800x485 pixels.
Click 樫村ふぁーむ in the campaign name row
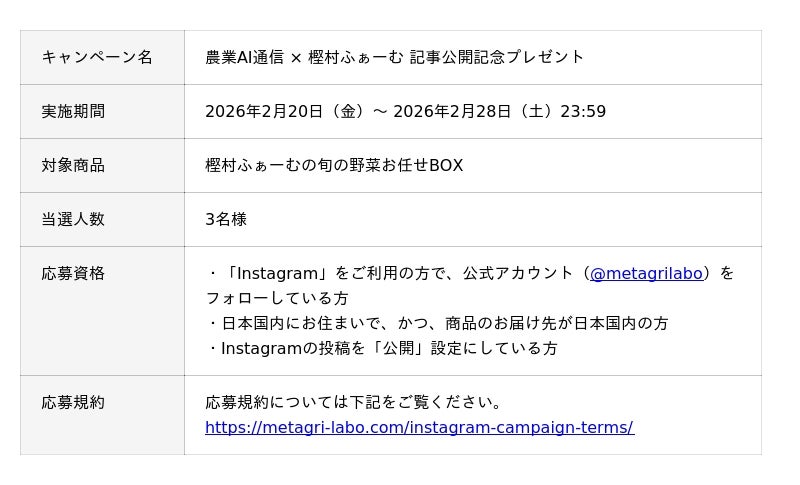[x=356, y=57]
